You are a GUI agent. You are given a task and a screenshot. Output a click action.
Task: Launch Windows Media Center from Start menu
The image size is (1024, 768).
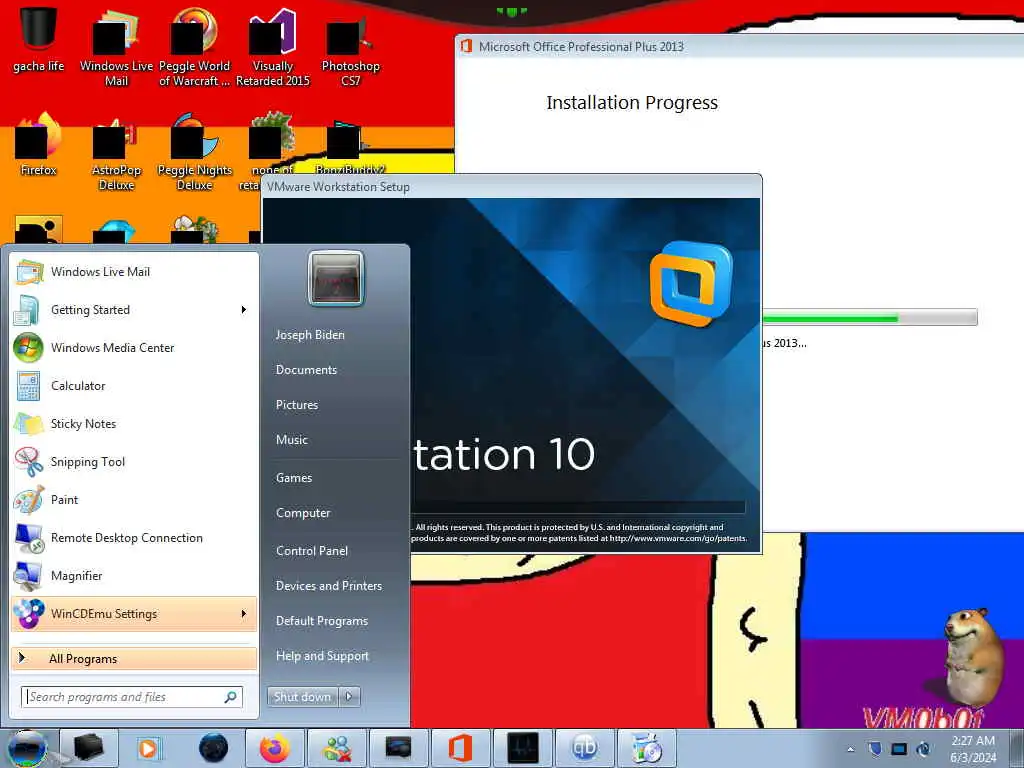pos(134,347)
